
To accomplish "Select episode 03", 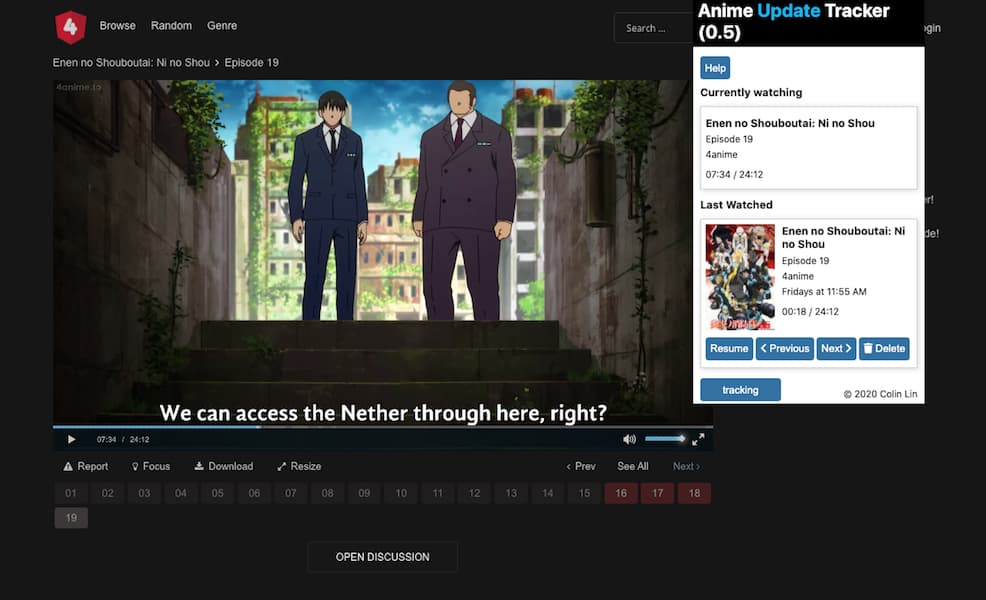I will click(x=144, y=493).
